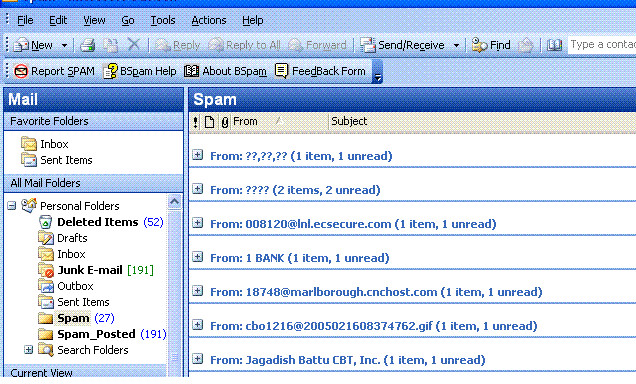
Task: Open Sent Items under Personal Folders
Action: point(74,302)
